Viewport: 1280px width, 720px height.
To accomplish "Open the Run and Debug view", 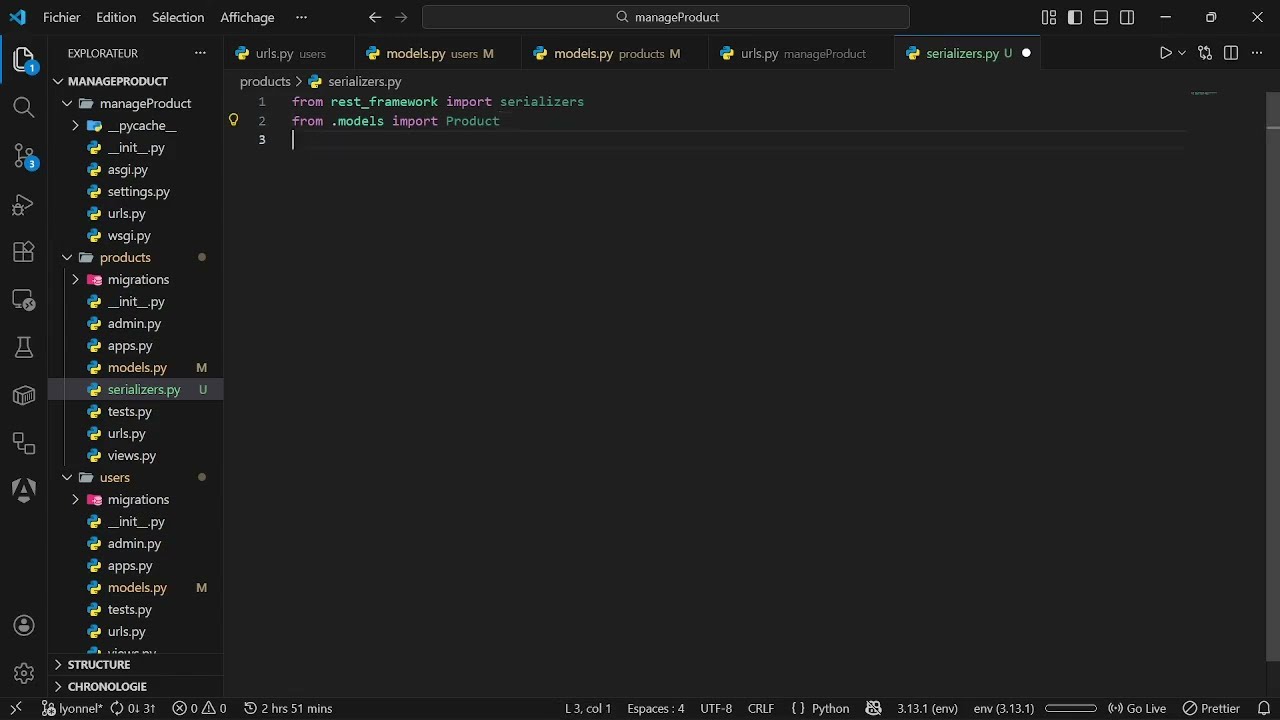I will click(24, 204).
